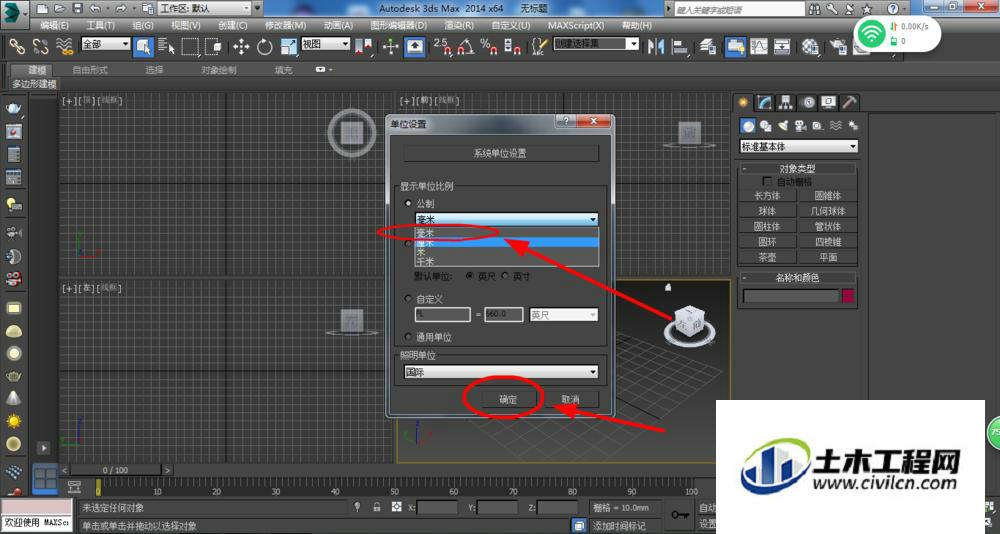Open the 全部 selection filter dropdown
Image resolution: width=1000 pixels, height=534 pixels.
pos(105,44)
